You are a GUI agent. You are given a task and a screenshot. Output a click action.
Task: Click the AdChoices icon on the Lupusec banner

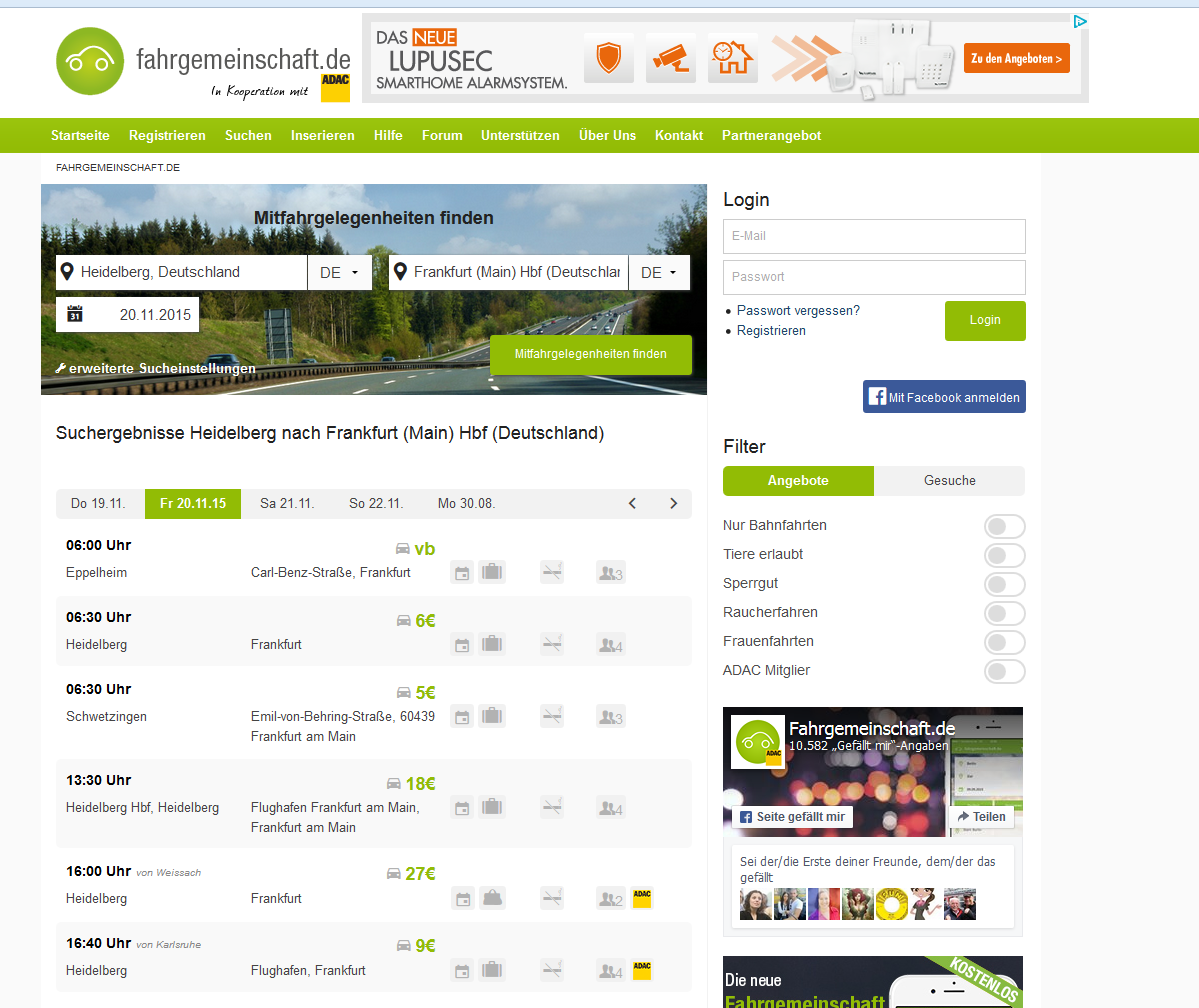point(1080,21)
